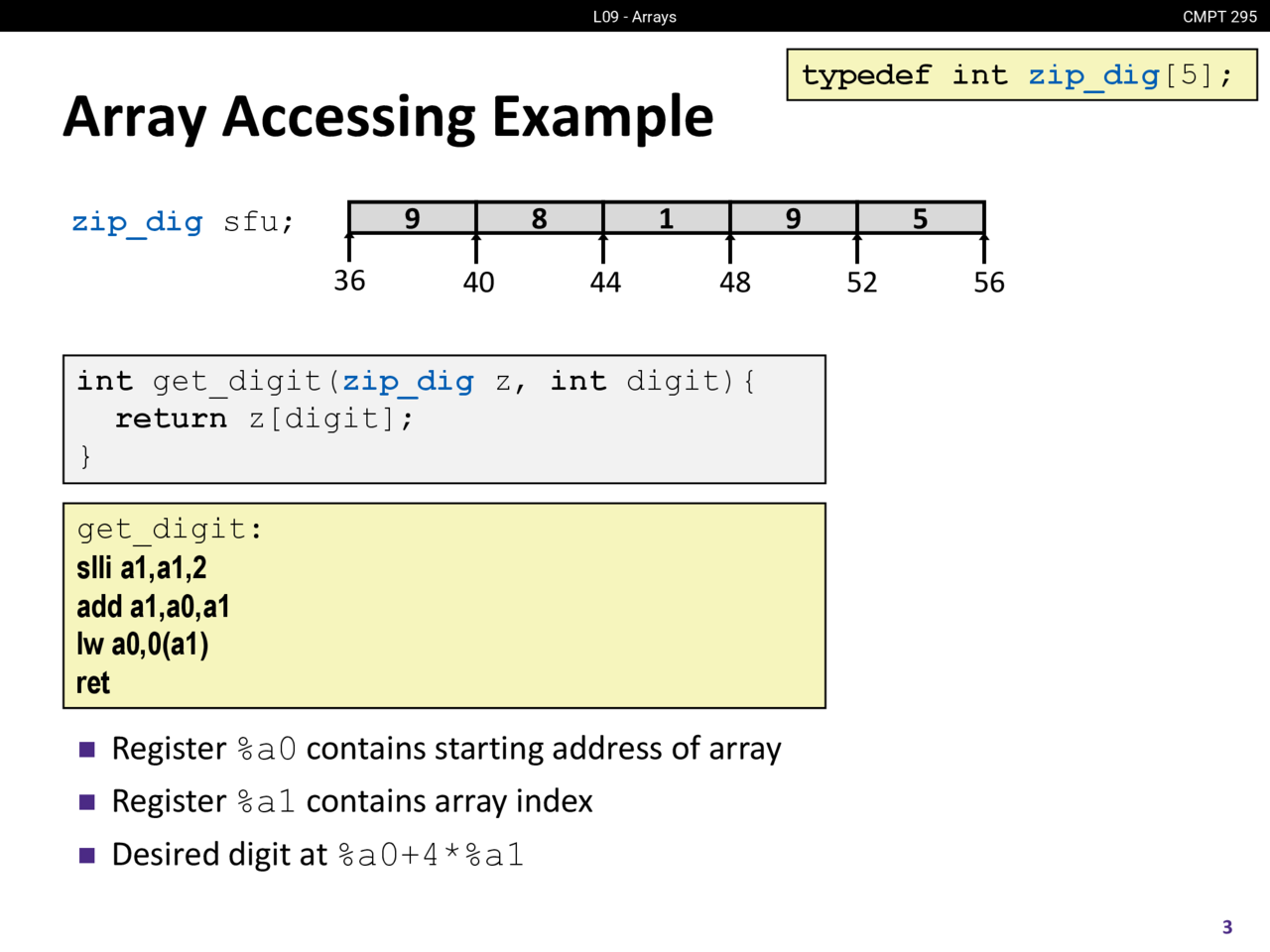Click the first array cell above address 36

pos(412,218)
